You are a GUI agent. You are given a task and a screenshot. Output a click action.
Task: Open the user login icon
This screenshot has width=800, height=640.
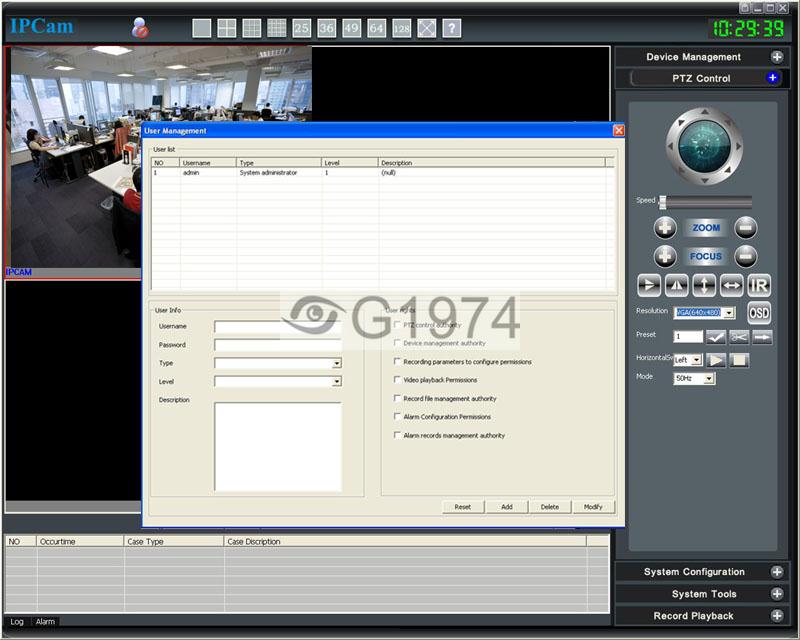140,28
